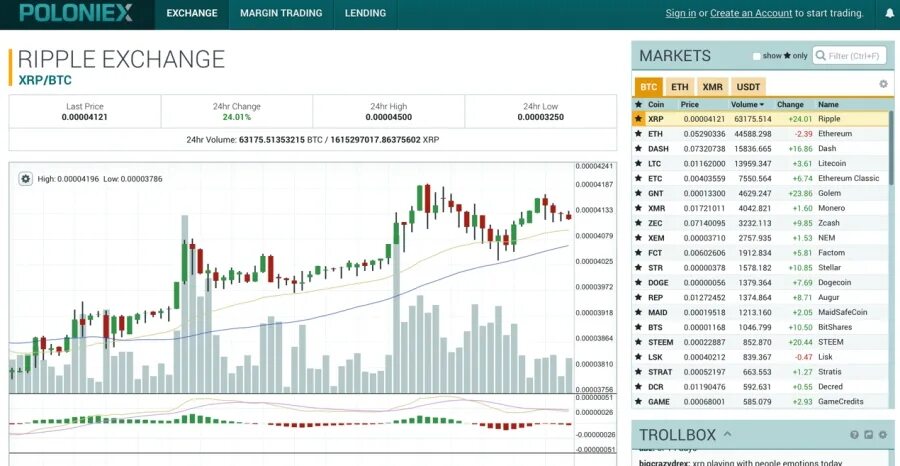Screen dimensions: 900x466
Task: Open Markets panel settings gear
Action: coord(883,84)
